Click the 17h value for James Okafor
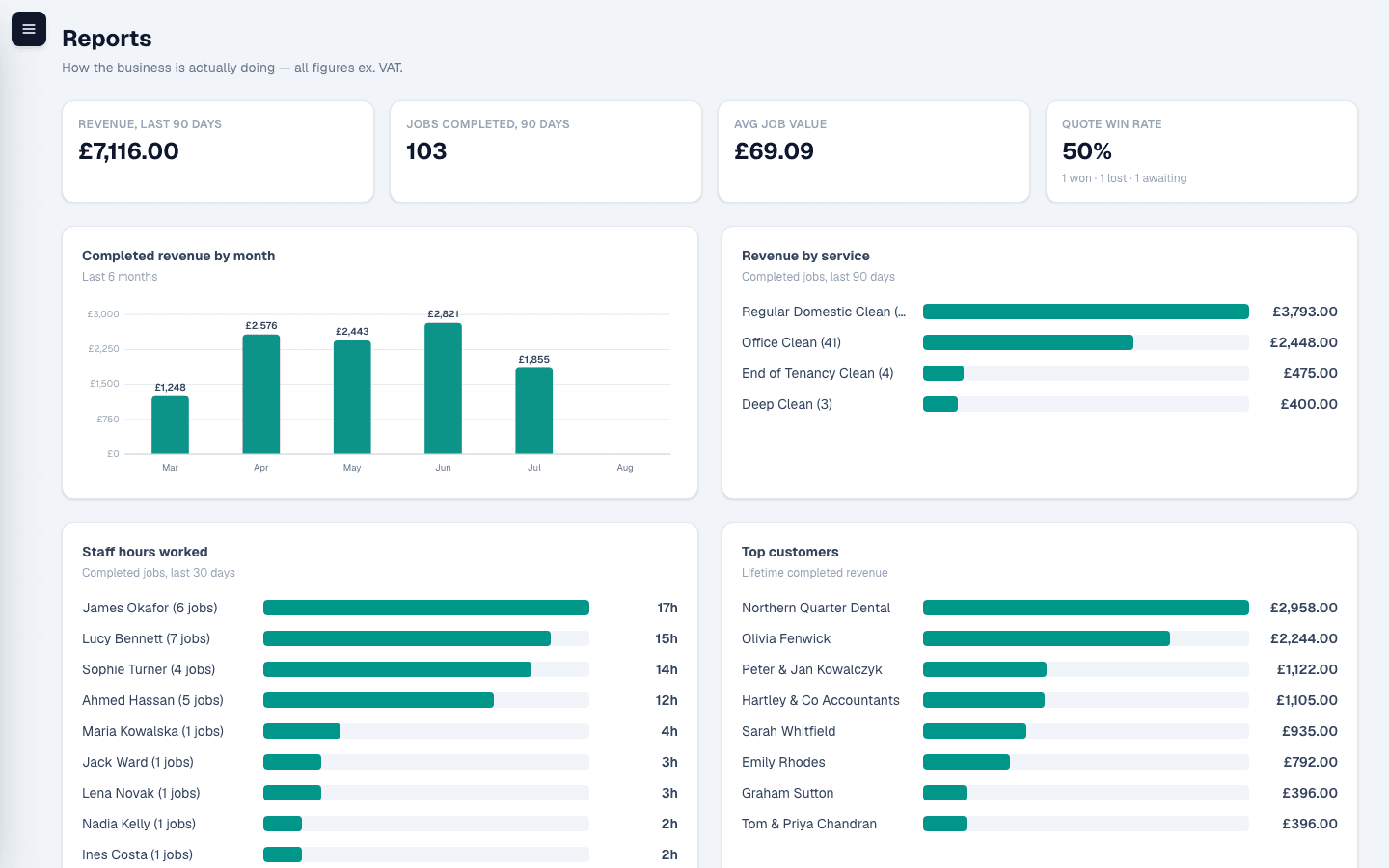1389x868 pixels. (x=667, y=608)
